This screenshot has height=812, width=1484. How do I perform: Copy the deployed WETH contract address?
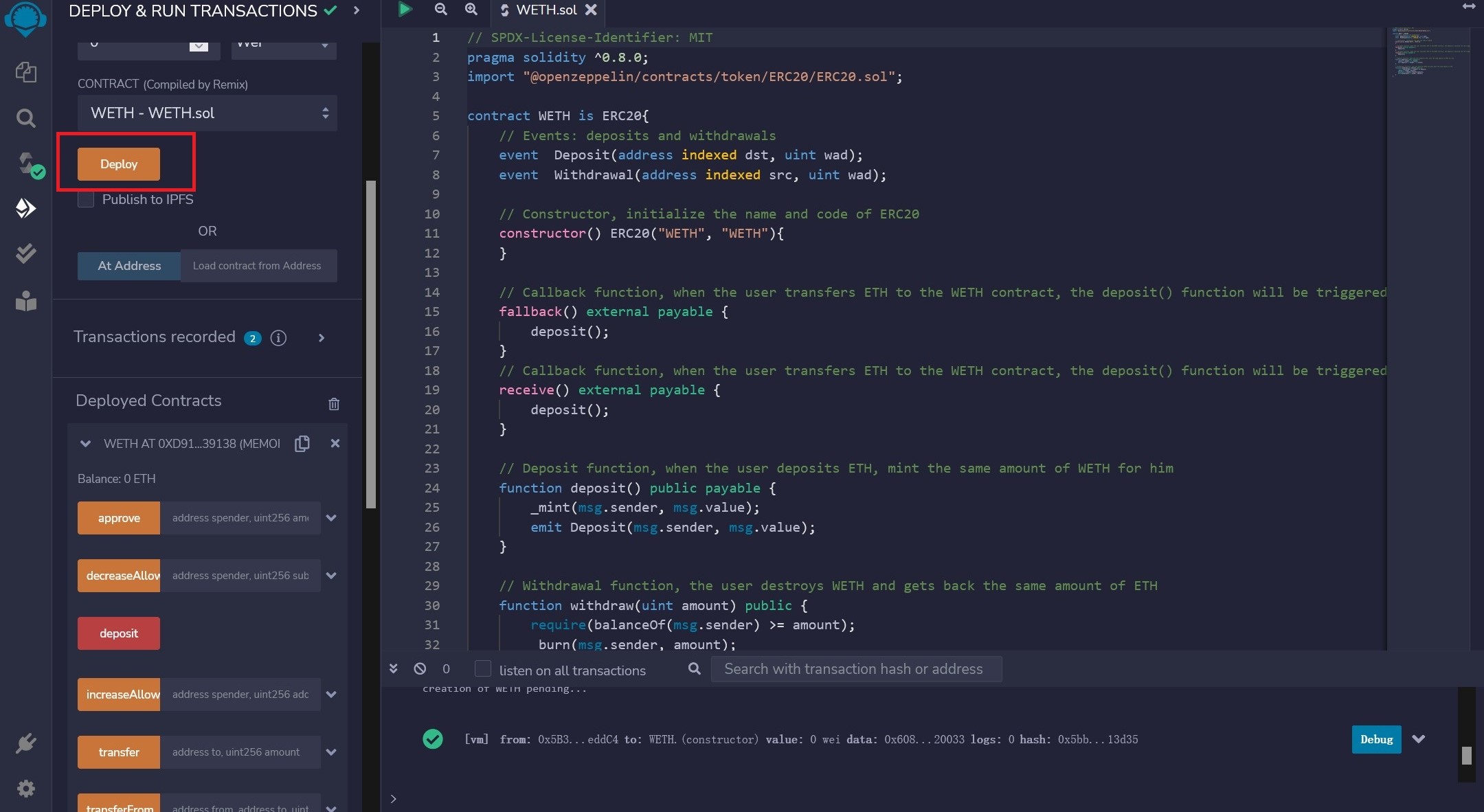[302, 444]
